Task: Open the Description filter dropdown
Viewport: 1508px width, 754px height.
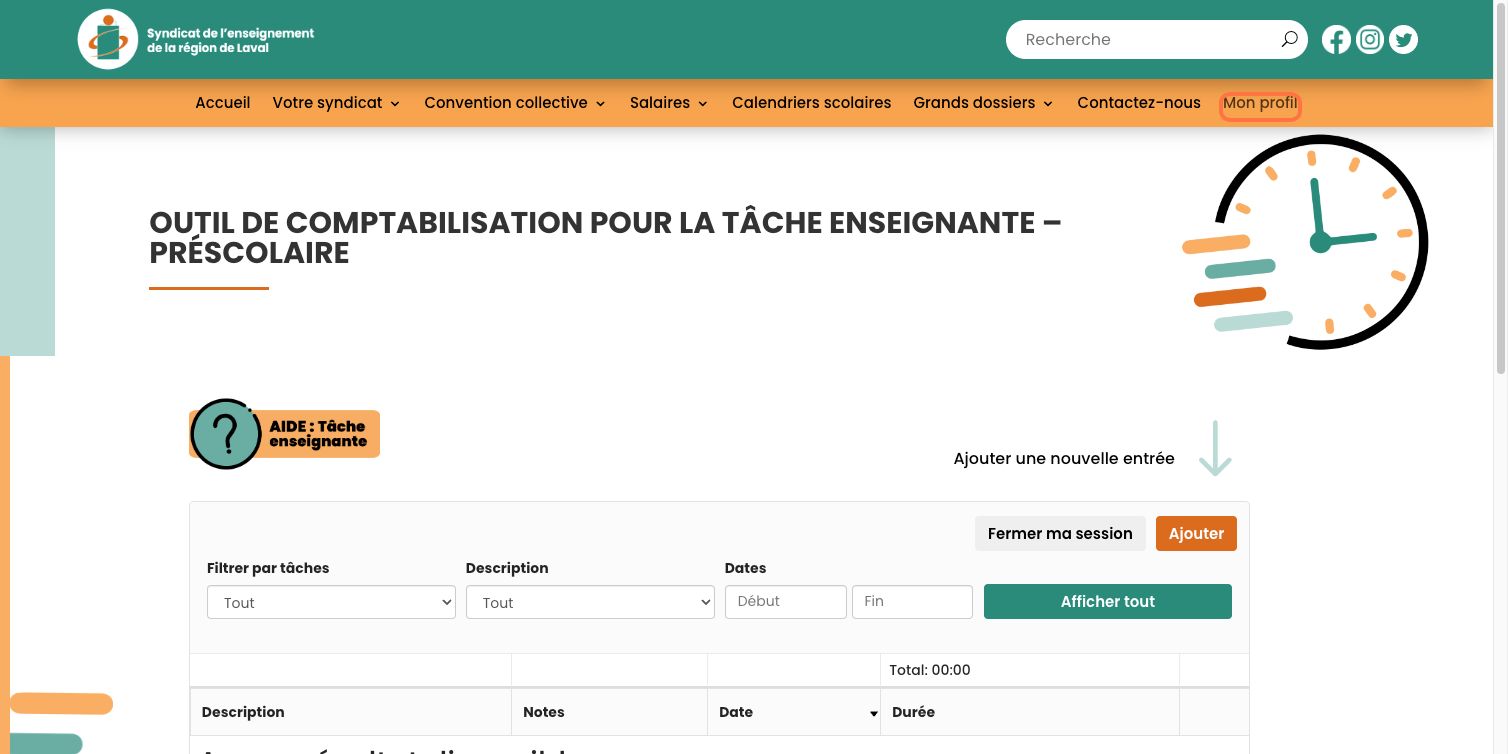Action: [x=590, y=603]
